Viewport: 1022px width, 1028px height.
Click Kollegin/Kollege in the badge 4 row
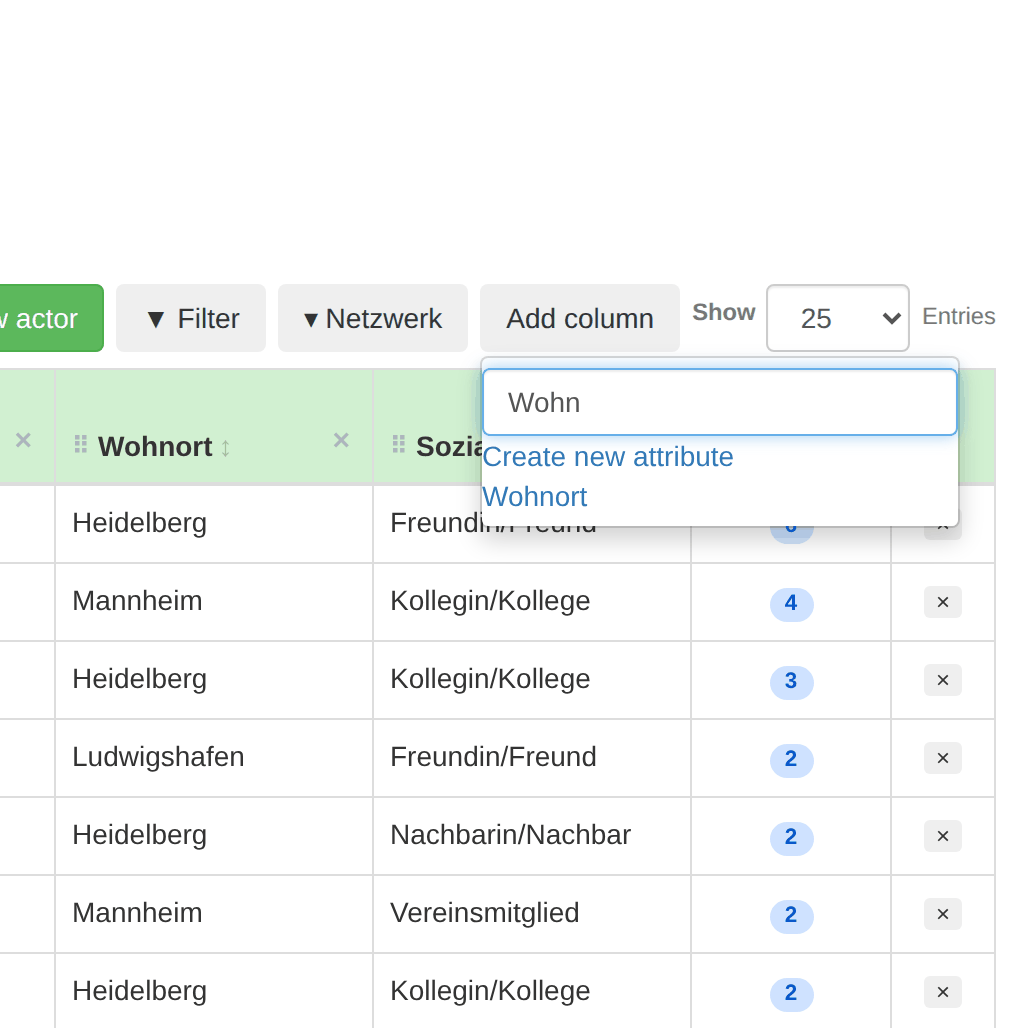[490, 601]
